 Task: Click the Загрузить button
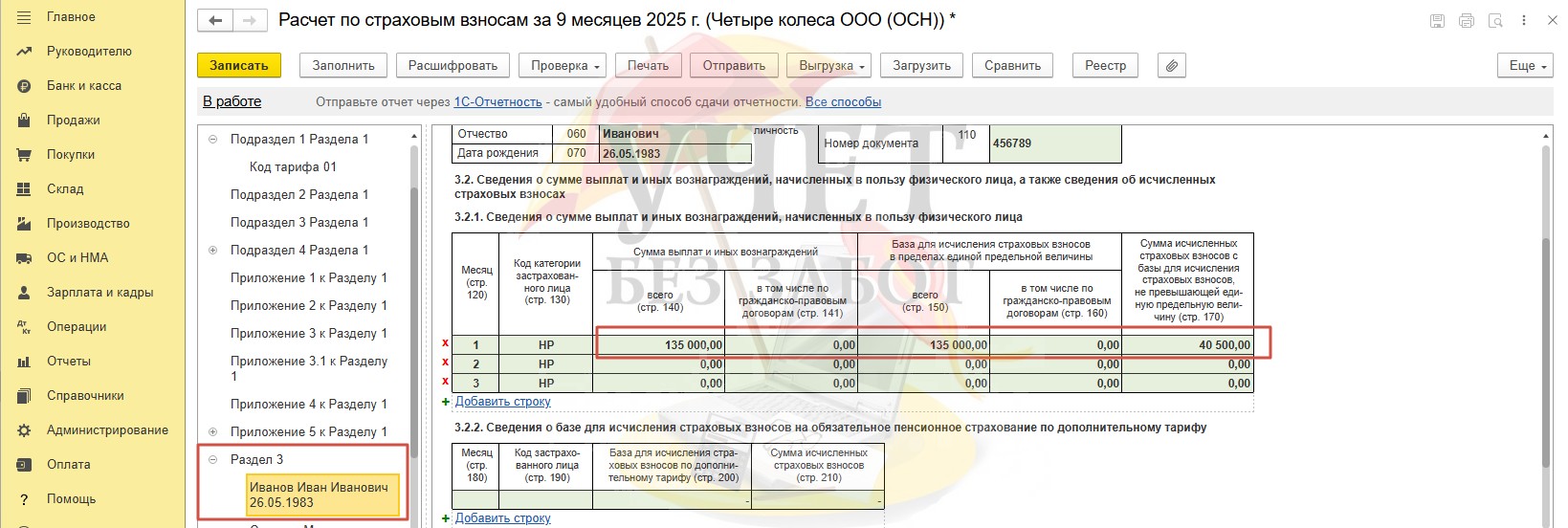click(x=921, y=65)
